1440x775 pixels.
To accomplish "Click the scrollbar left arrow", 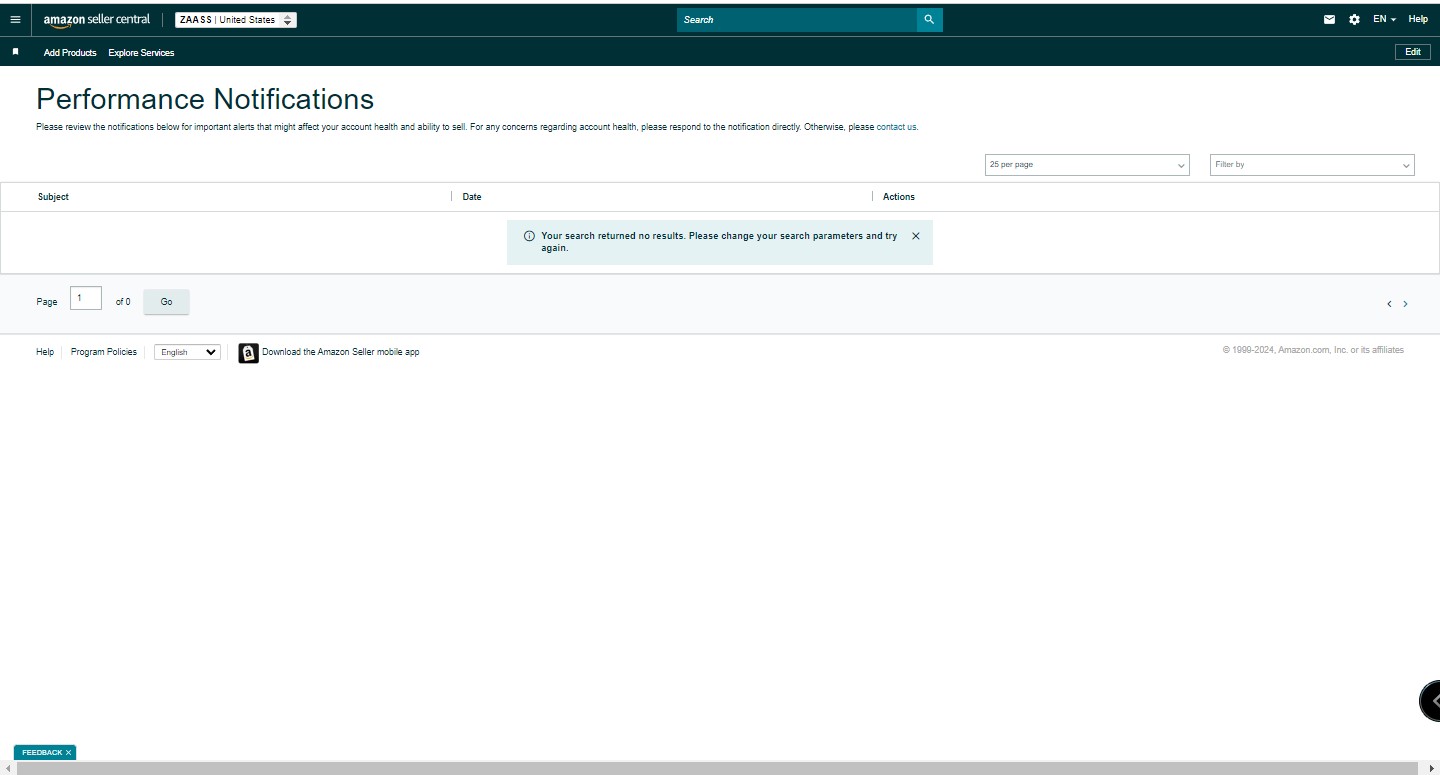I will [x=7, y=768].
